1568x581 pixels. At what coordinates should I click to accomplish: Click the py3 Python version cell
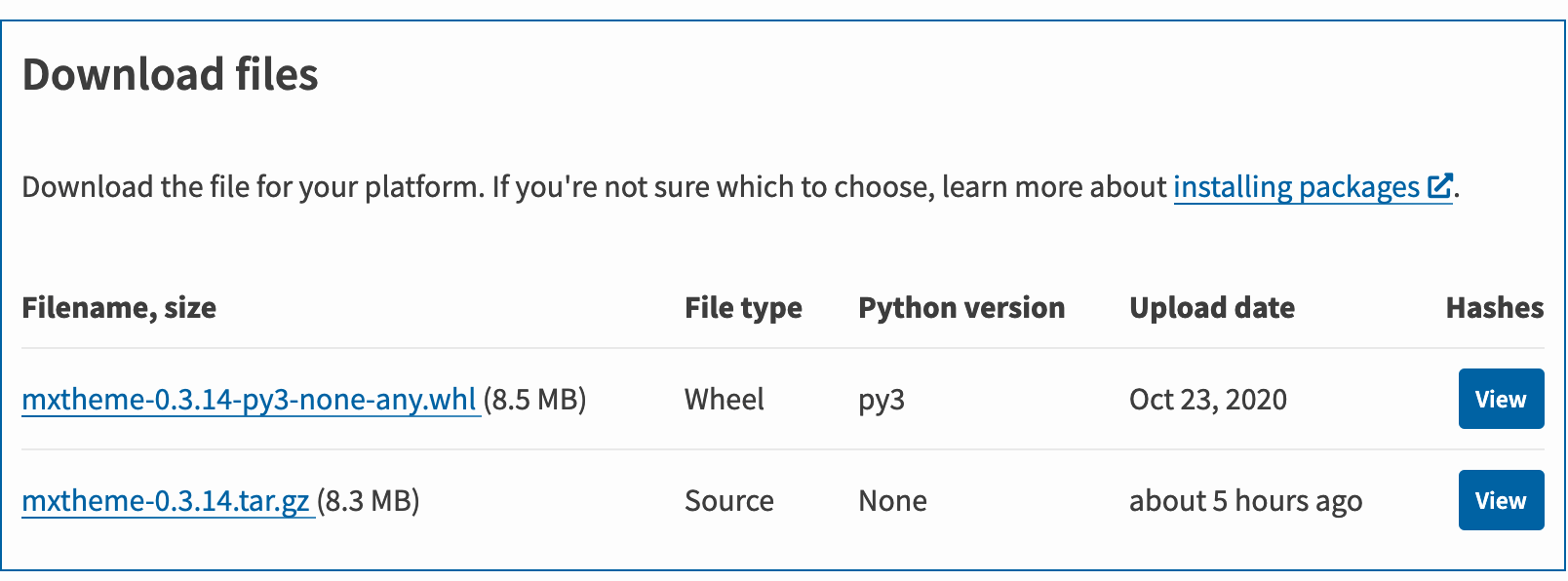pos(882,400)
